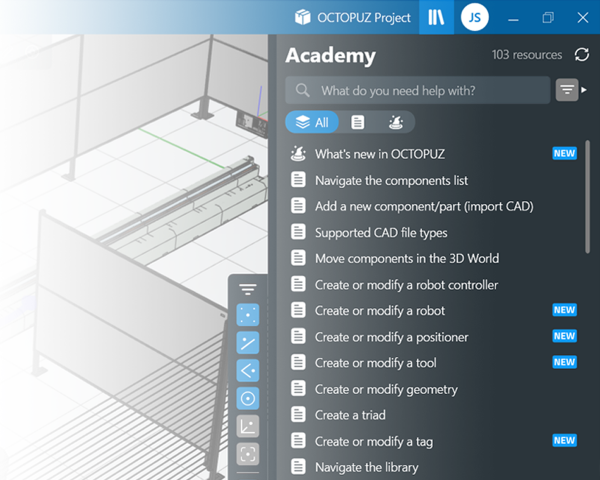This screenshot has width=600, height=480.
Task: Toggle the circle center snap tool
Action: tap(248, 398)
